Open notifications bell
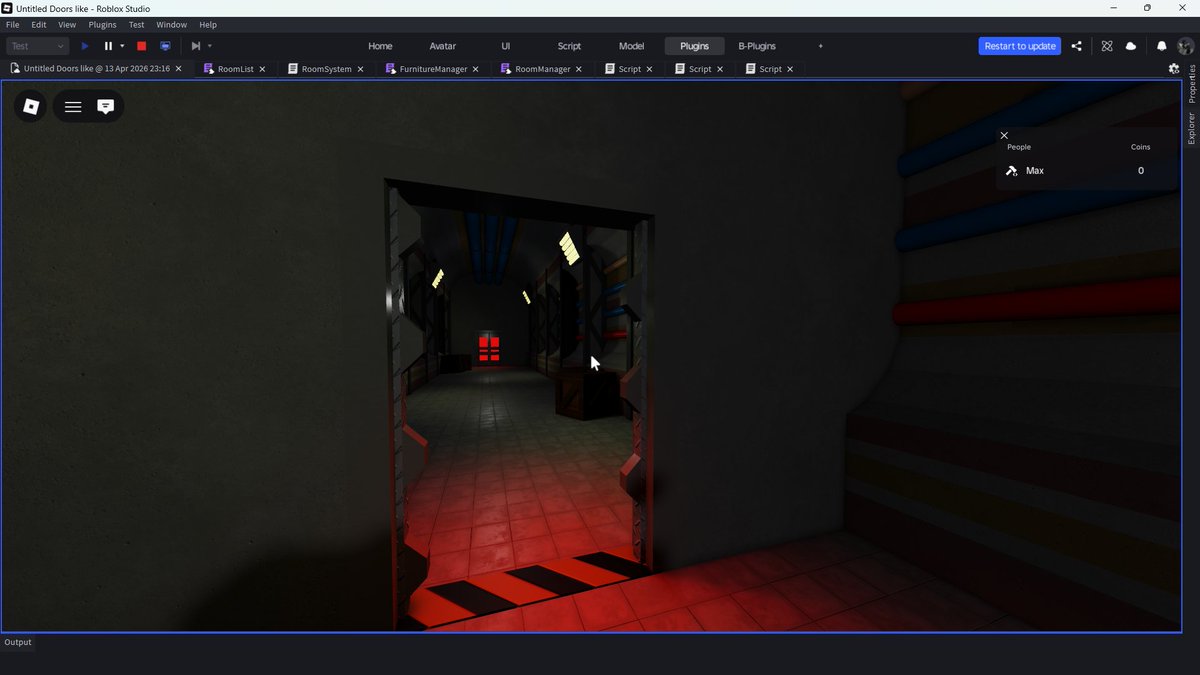This screenshot has width=1200, height=675. [1162, 46]
